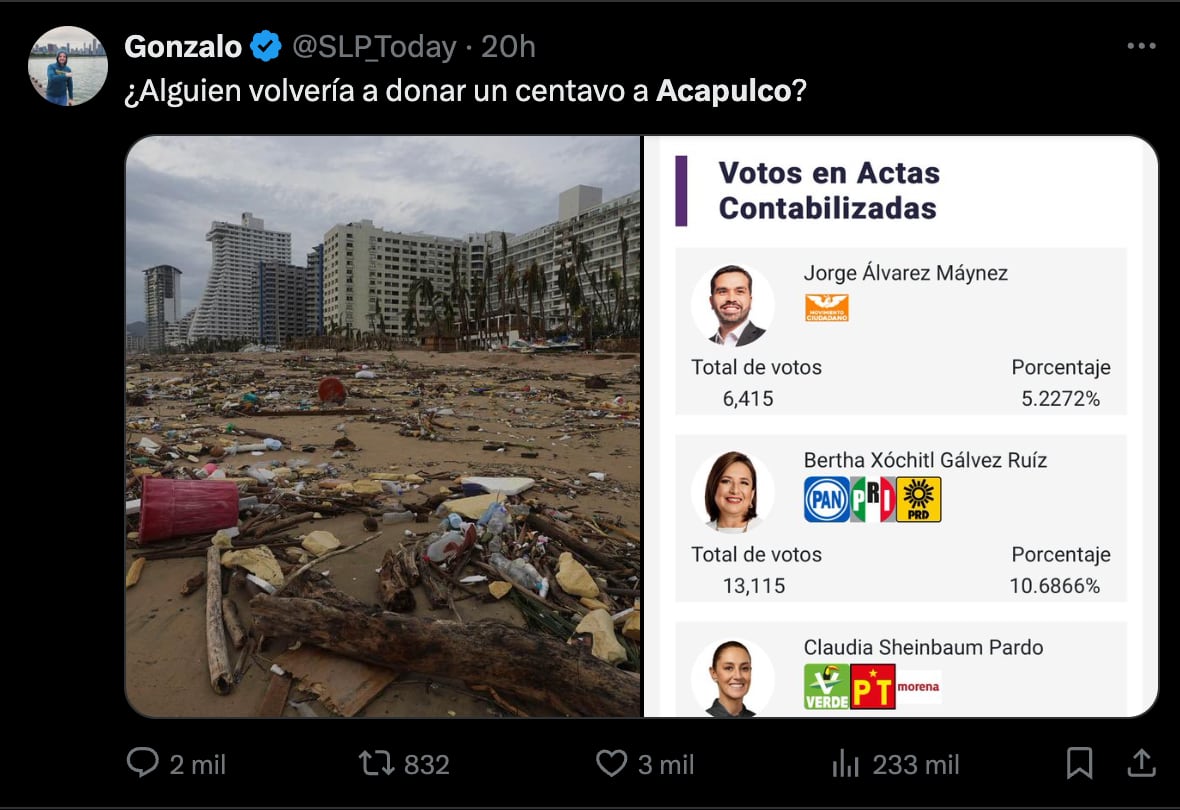This screenshot has width=1180, height=810.
Task: Open the three-dot more options menu
Action: coord(1142,47)
